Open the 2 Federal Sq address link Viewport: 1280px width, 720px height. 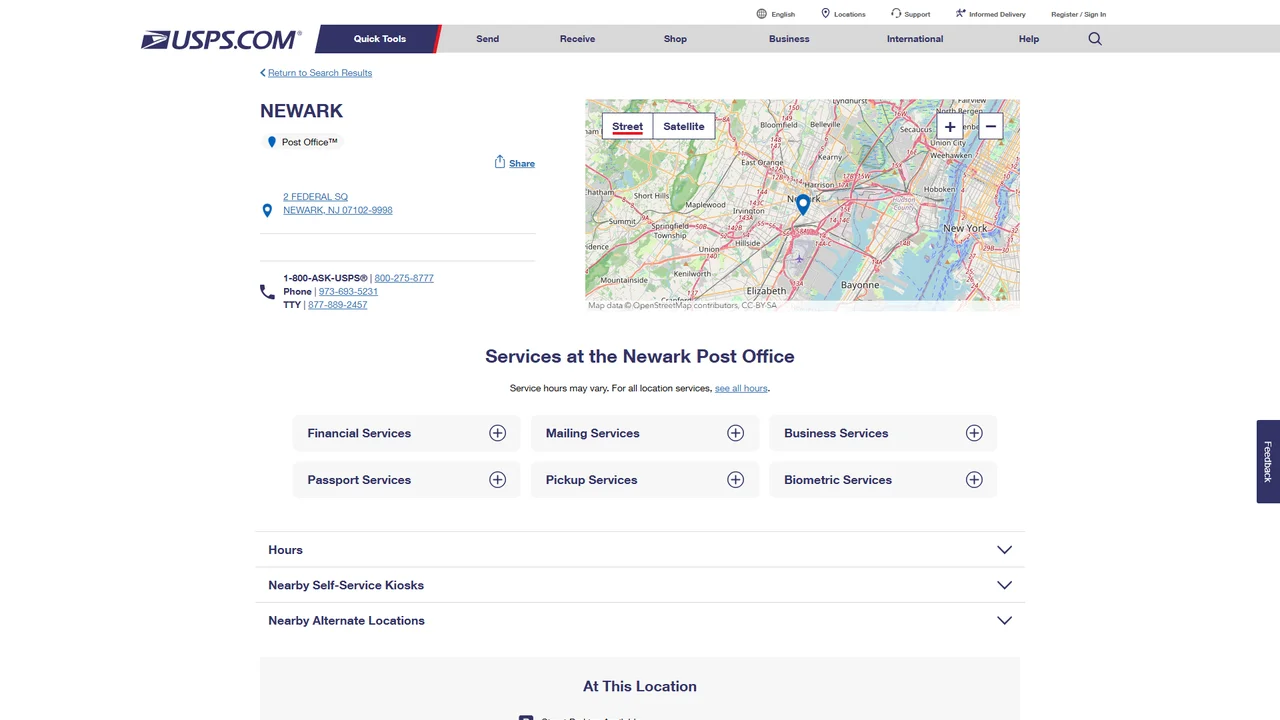(338, 204)
